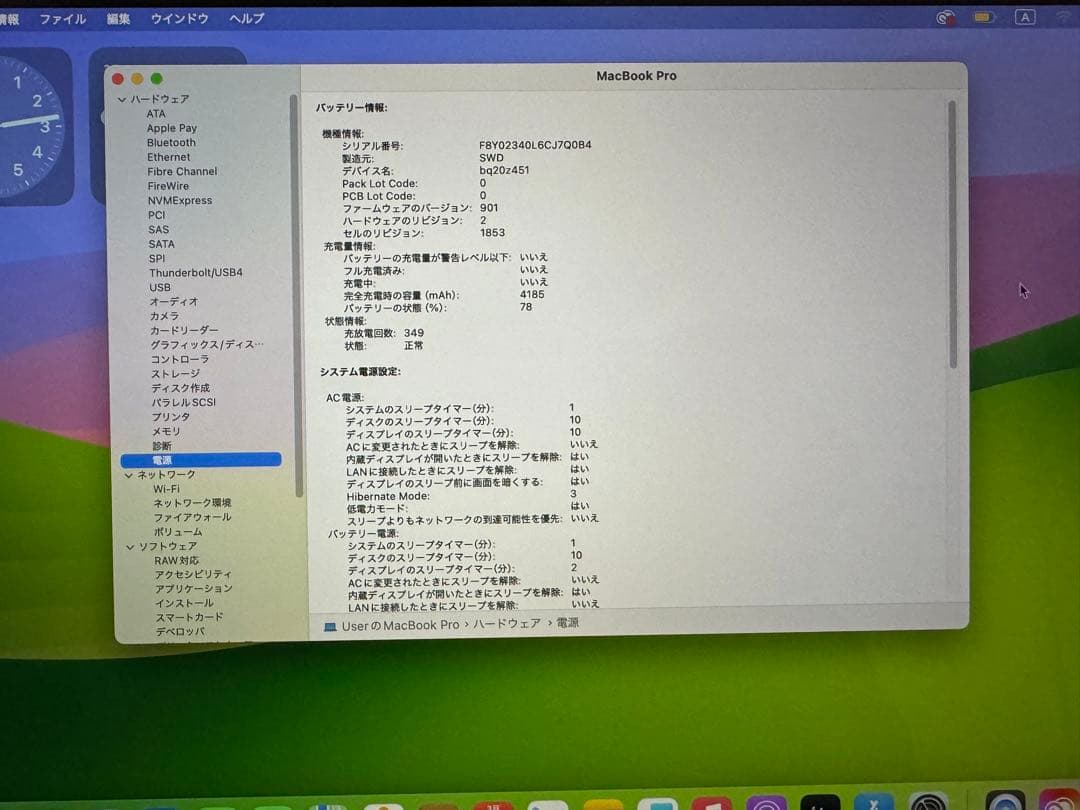Select ストレージ in the sidebar
Image resolution: width=1080 pixels, height=810 pixels.
point(175,374)
